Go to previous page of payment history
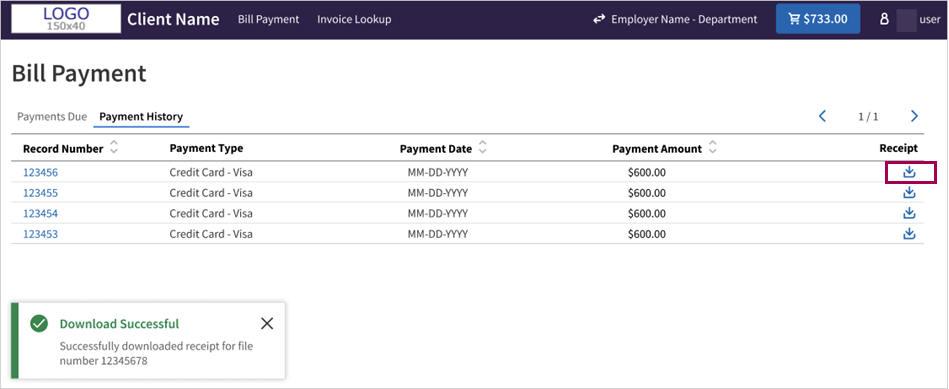949x389 pixels. click(822, 116)
